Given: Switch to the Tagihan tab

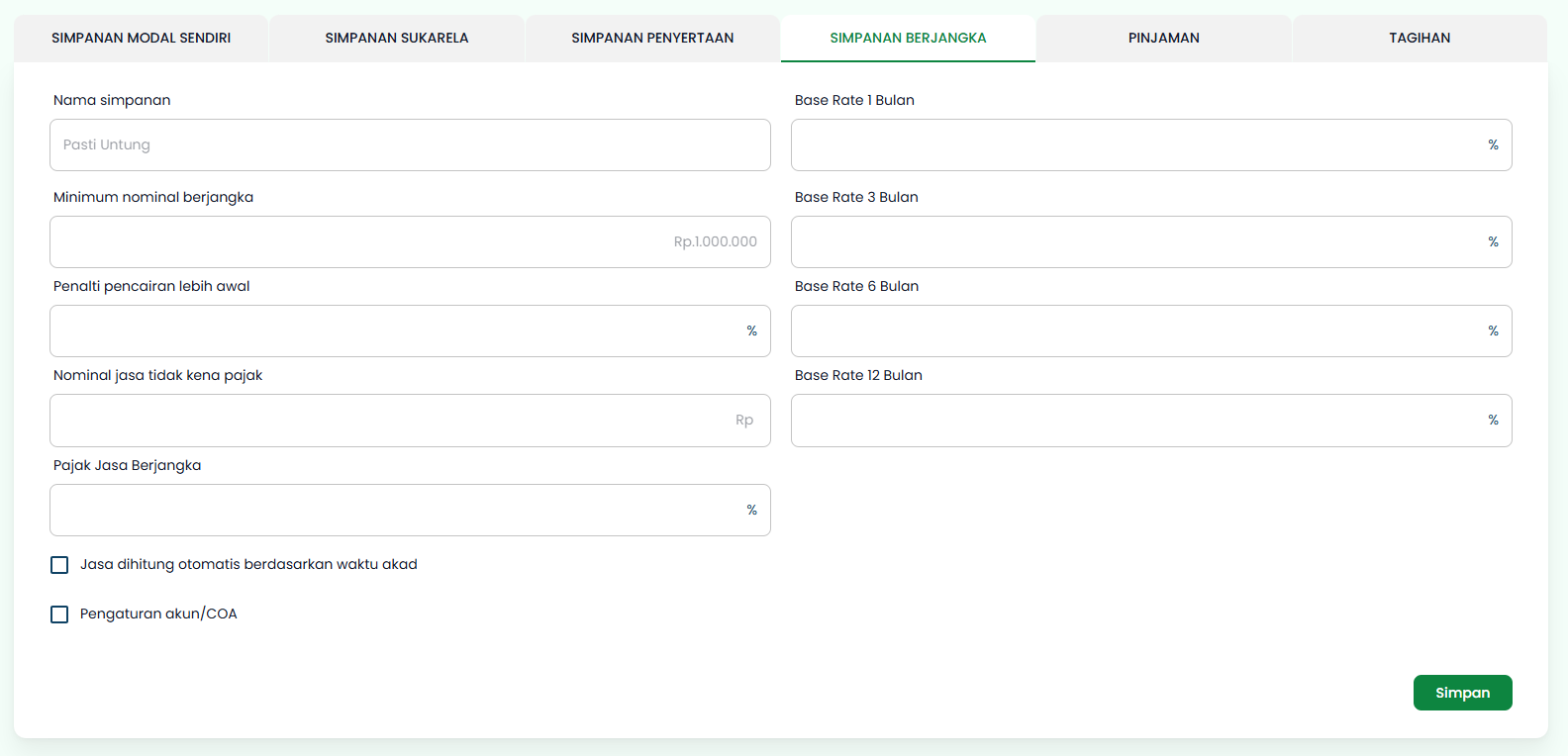Looking at the screenshot, I should click(1420, 38).
